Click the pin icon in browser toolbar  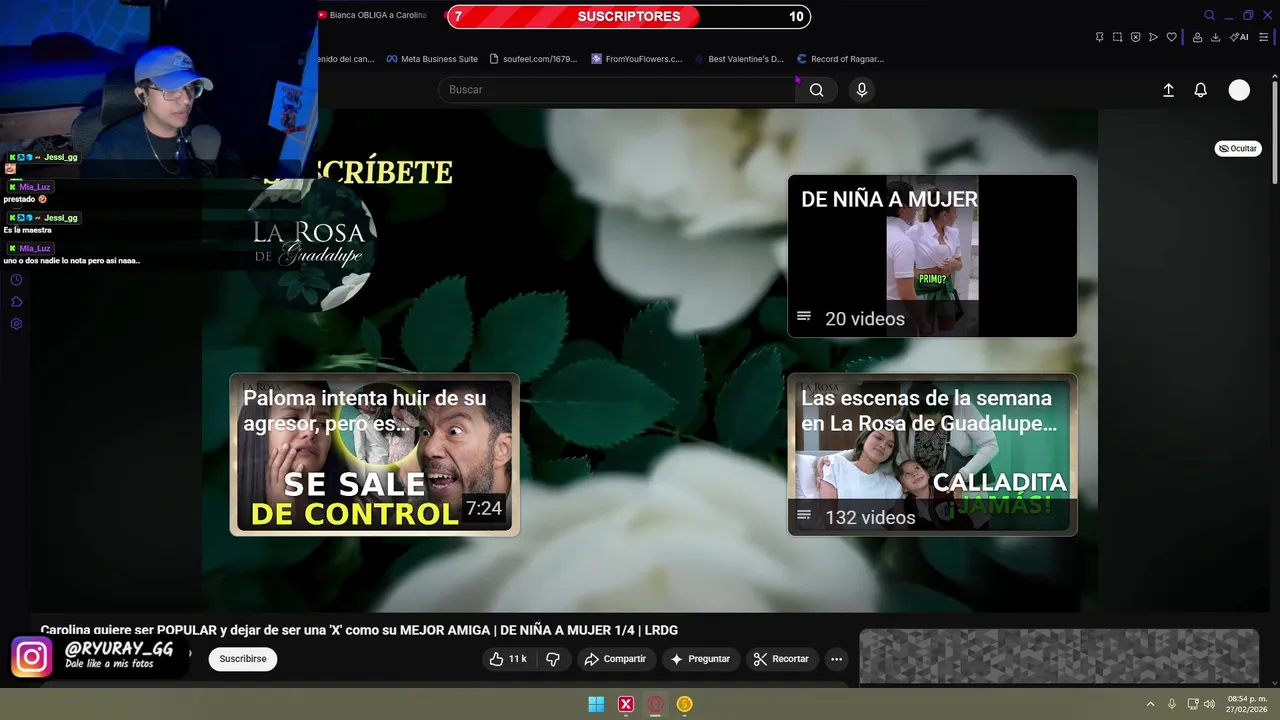coord(1099,37)
